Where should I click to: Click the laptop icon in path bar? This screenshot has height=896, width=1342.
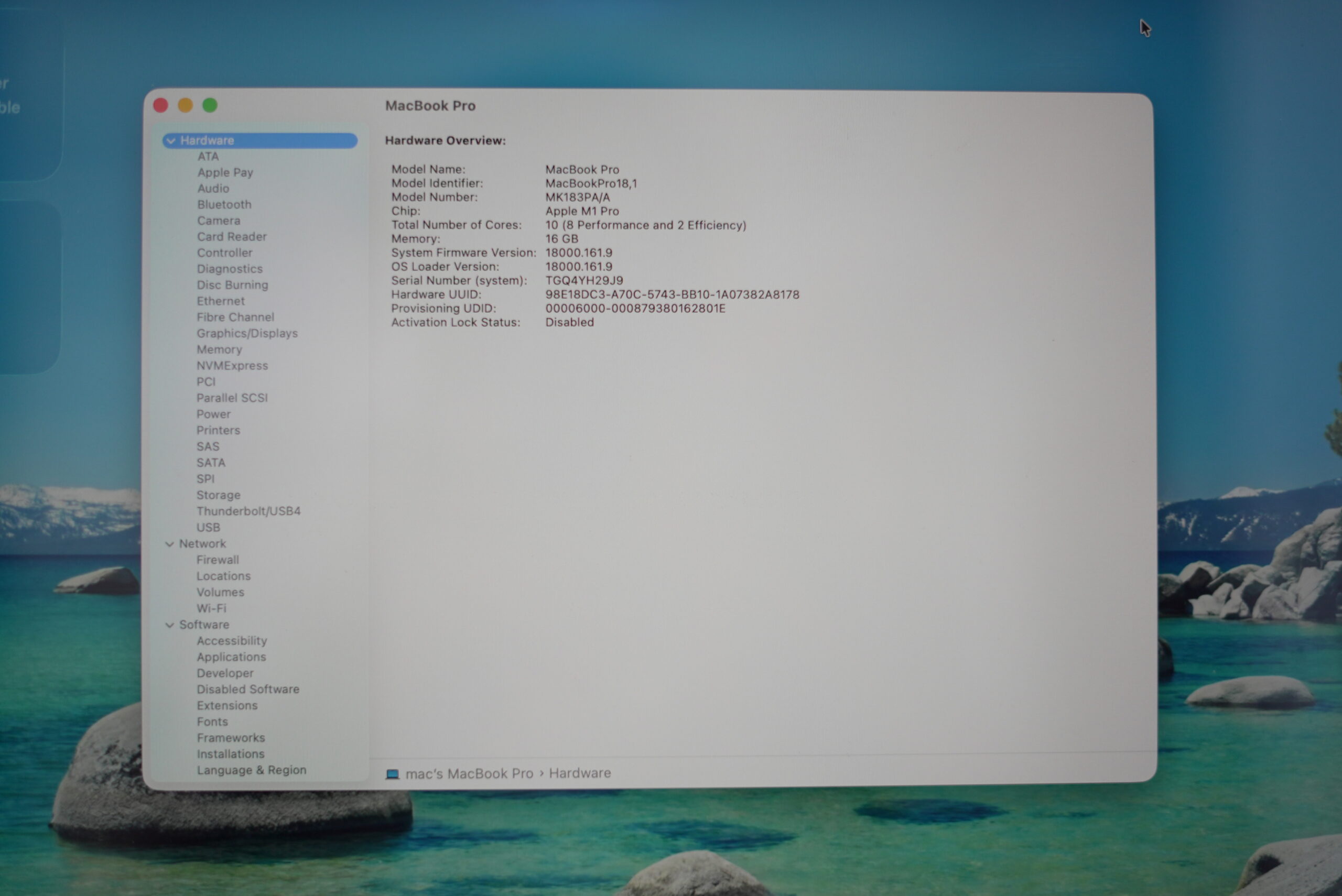click(x=392, y=774)
